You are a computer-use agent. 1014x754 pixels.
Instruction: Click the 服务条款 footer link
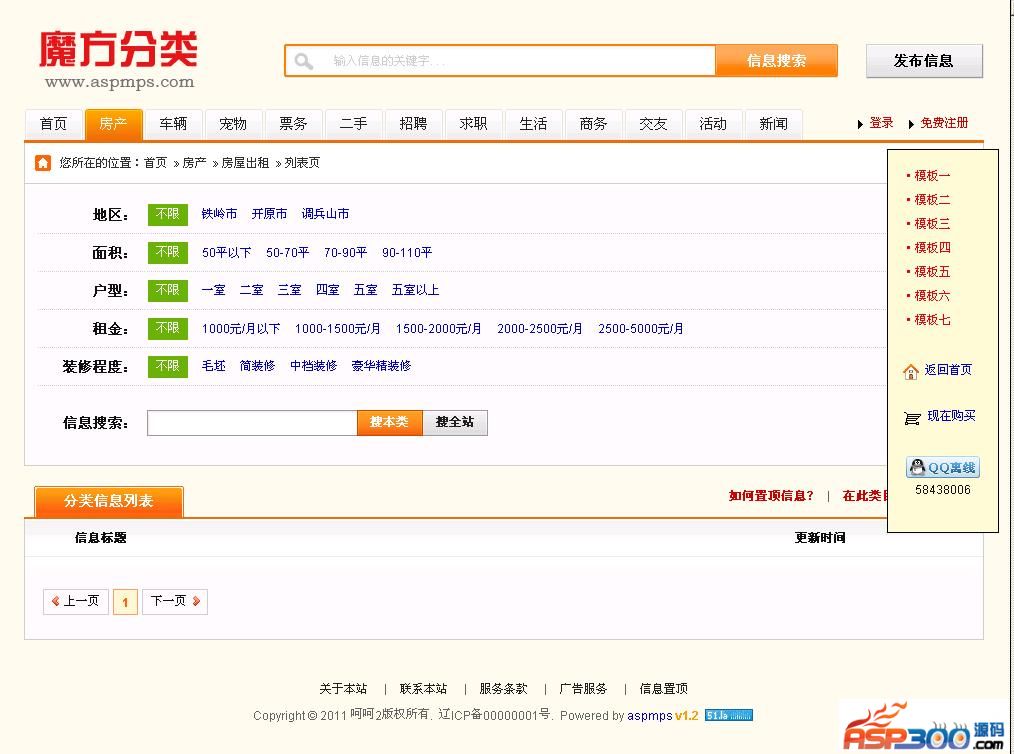[503, 689]
